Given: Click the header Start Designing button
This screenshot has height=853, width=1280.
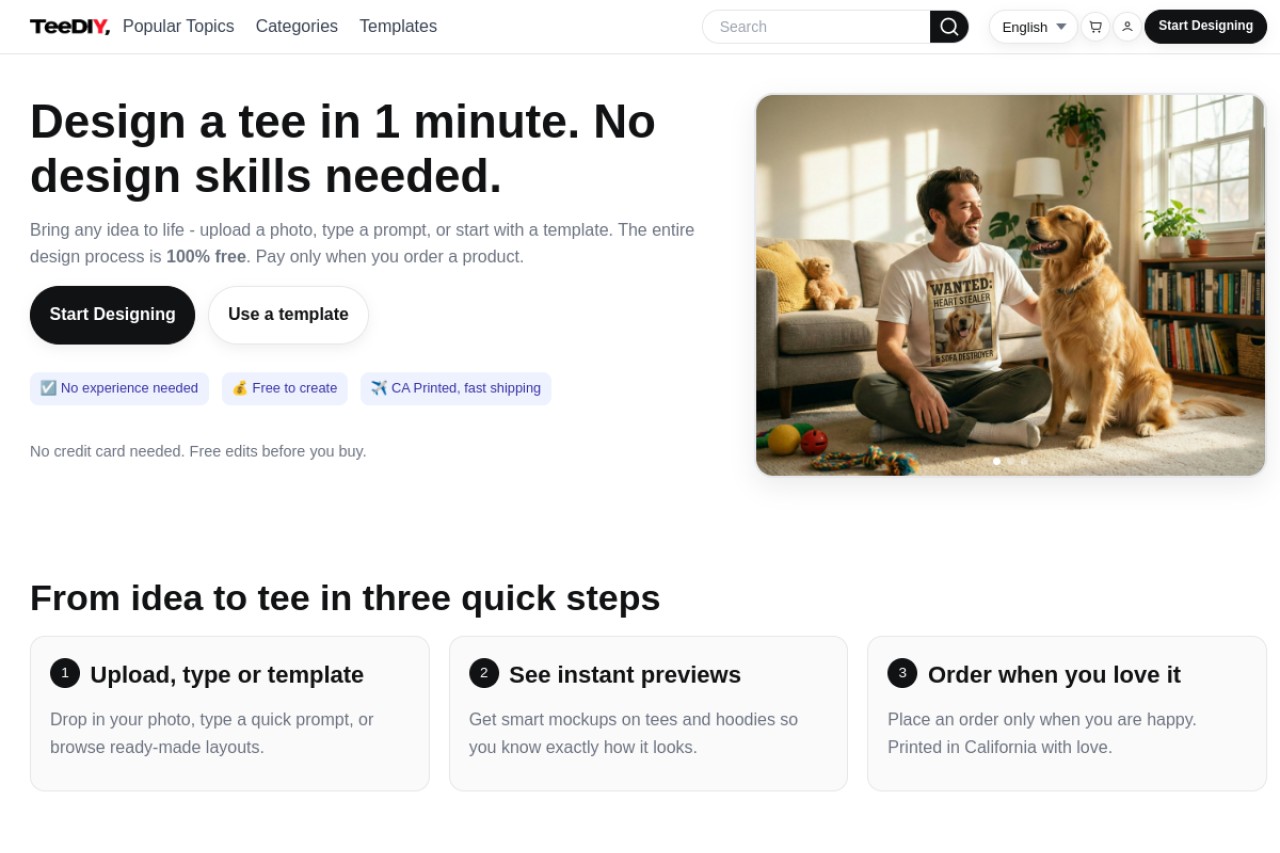Looking at the screenshot, I should click(1205, 26).
